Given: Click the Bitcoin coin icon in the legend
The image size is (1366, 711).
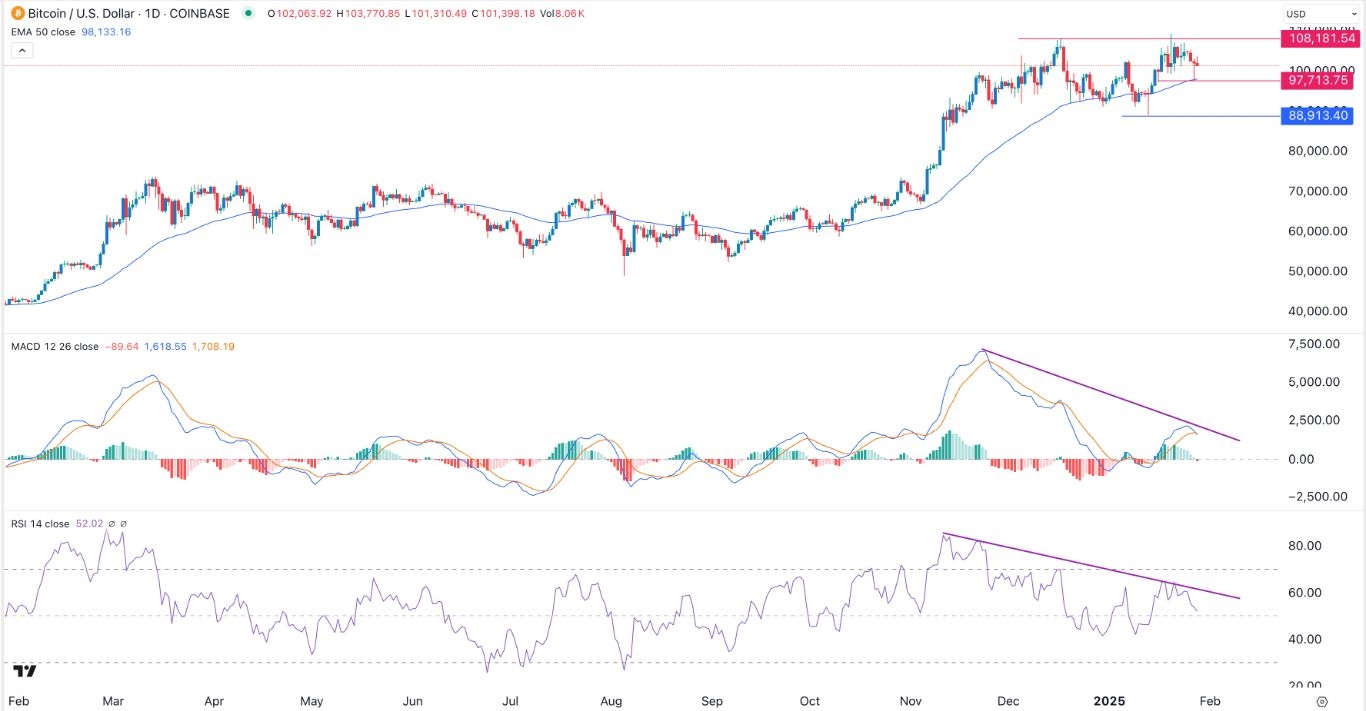Looking at the screenshot, I should point(17,13).
